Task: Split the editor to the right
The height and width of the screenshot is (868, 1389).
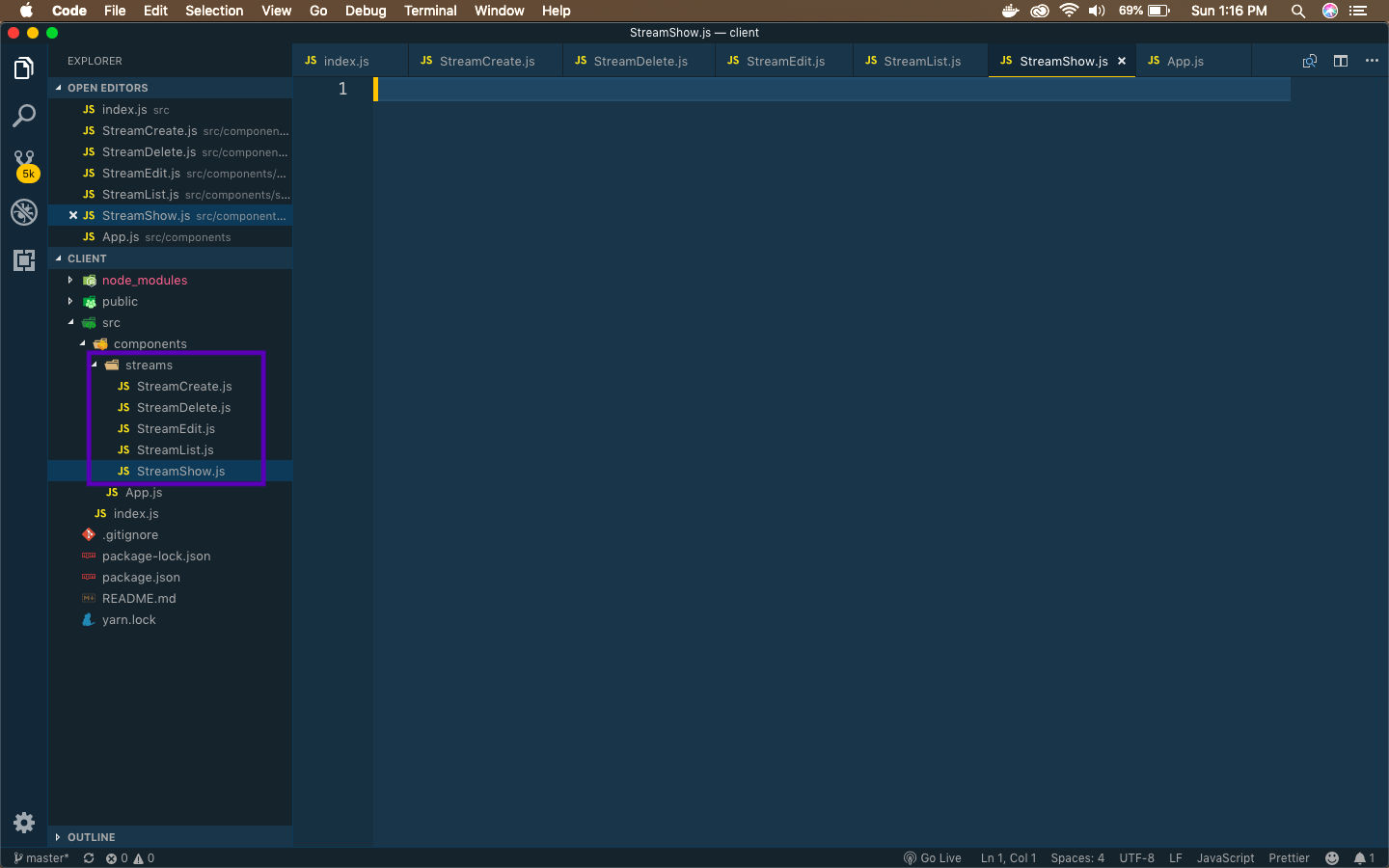Action: [x=1341, y=61]
